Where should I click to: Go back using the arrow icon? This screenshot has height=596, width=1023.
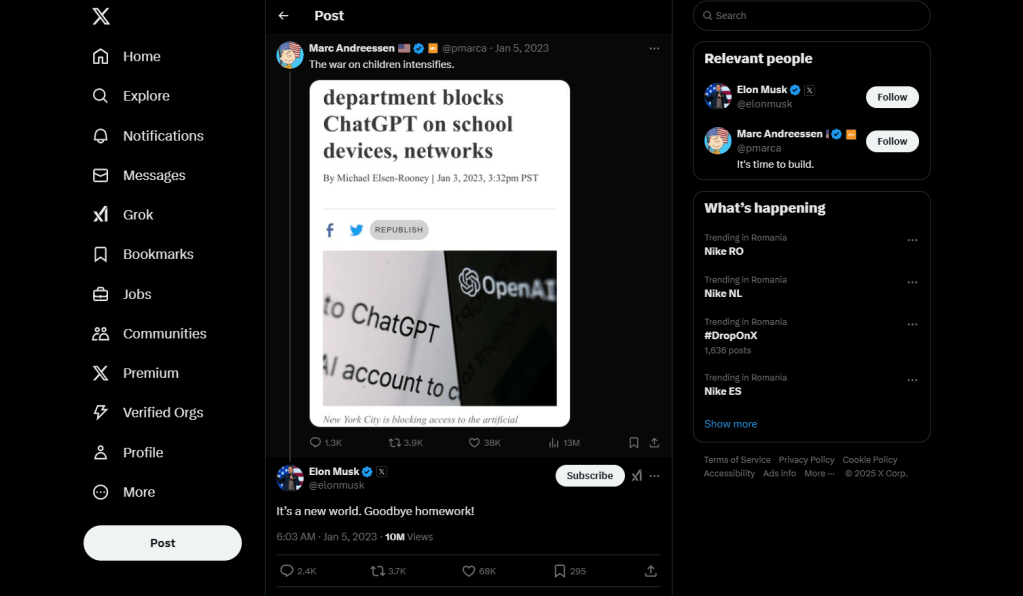click(284, 16)
